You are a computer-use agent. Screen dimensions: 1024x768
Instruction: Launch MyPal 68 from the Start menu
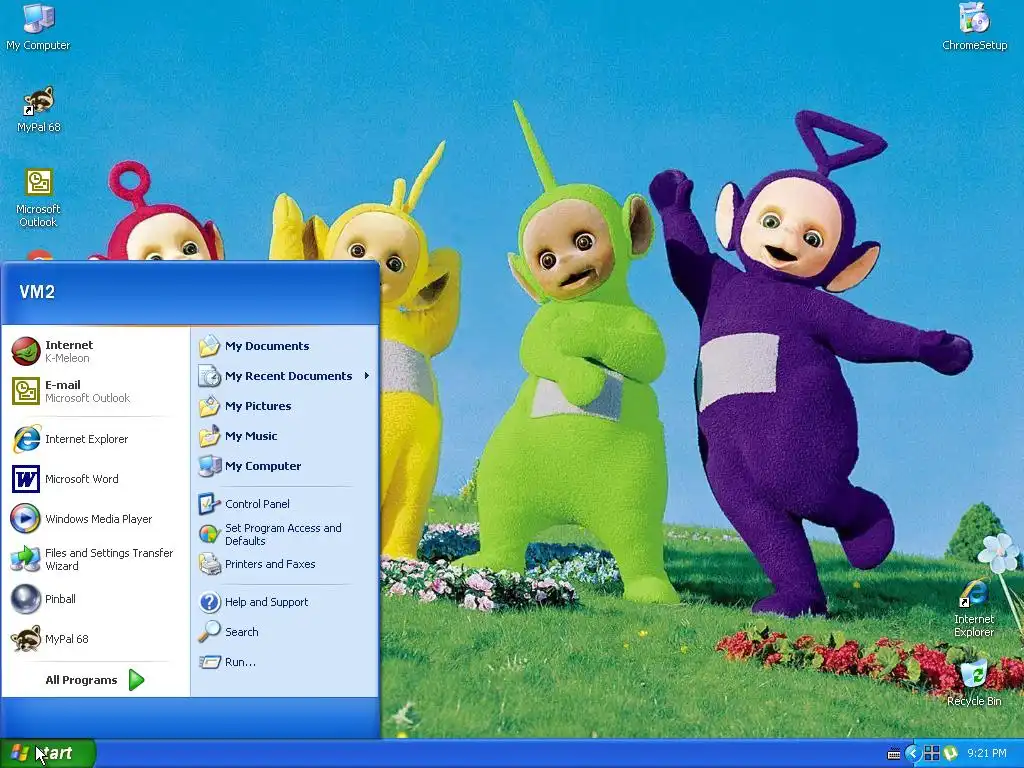95,639
